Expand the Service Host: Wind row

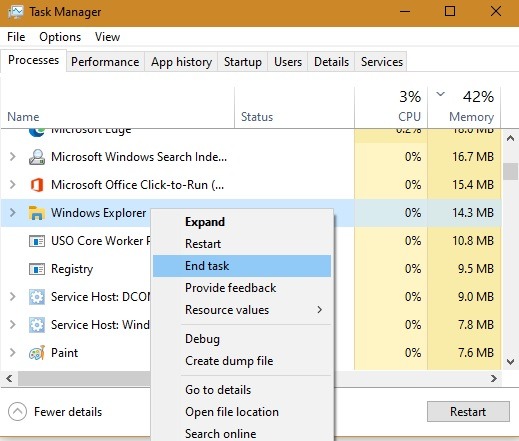click(x=13, y=325)
